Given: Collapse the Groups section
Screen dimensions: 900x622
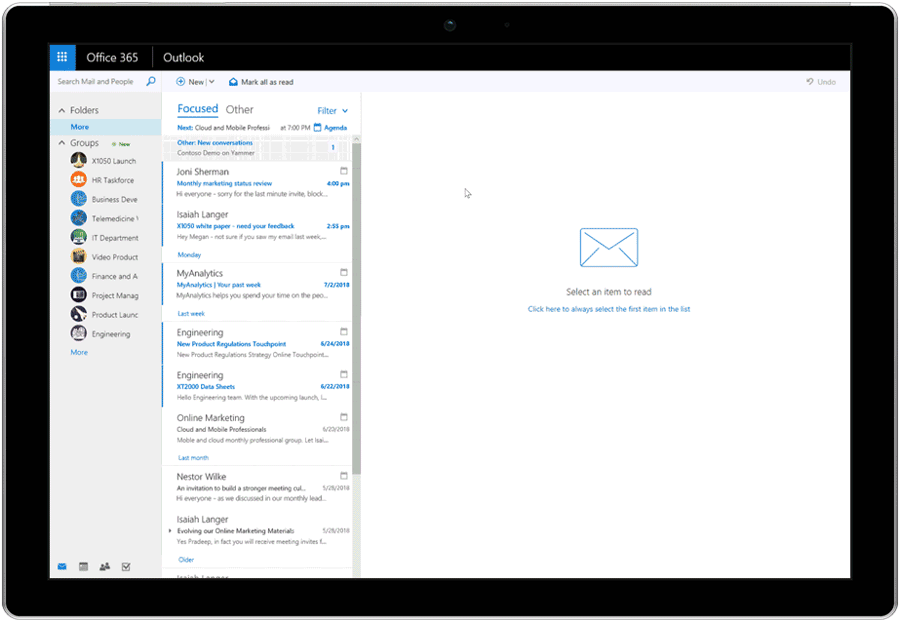Looking at the screenshot, I should 63,143.
